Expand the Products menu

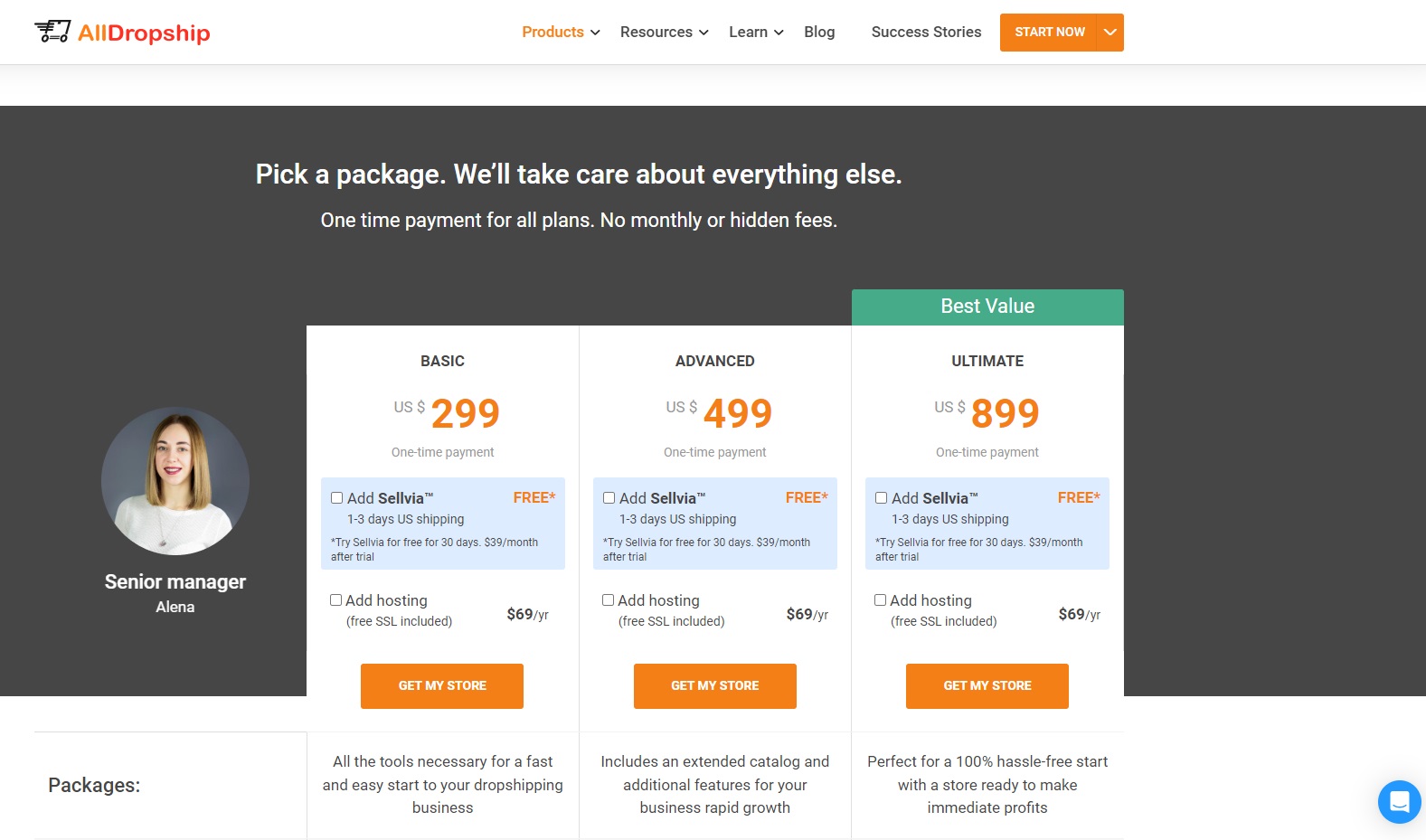561,33
